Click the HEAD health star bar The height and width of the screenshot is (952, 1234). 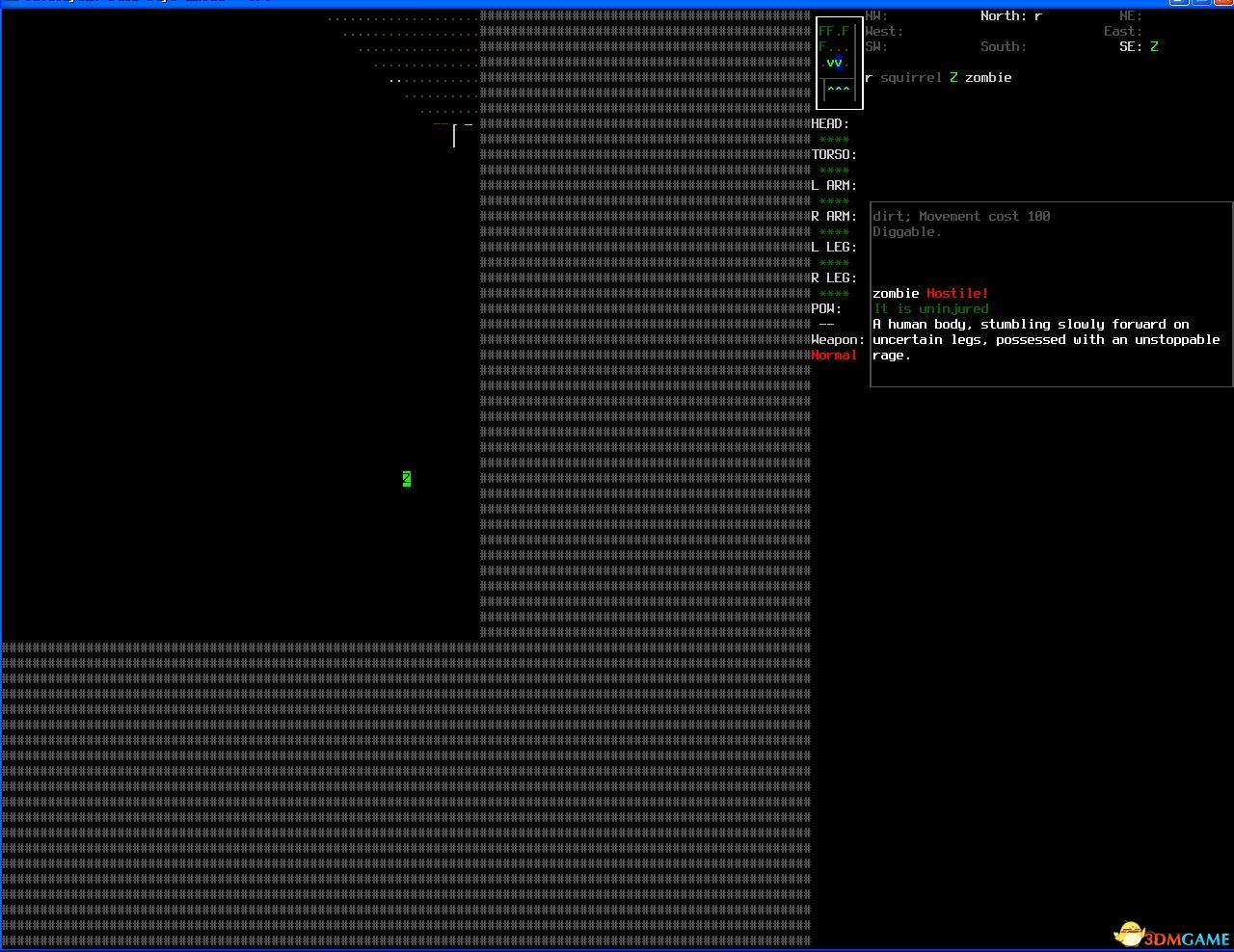pyautogui.click(x=834, y=140)
